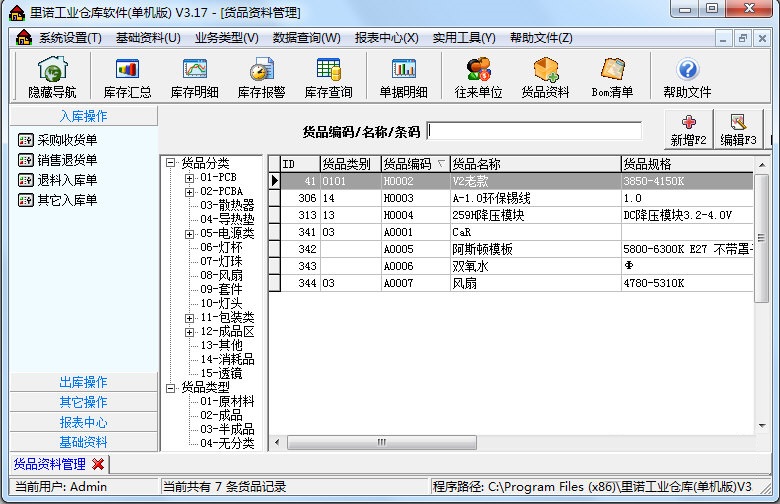
Task: Open the 库存明细 chart icon
Action: click(195, 77)
